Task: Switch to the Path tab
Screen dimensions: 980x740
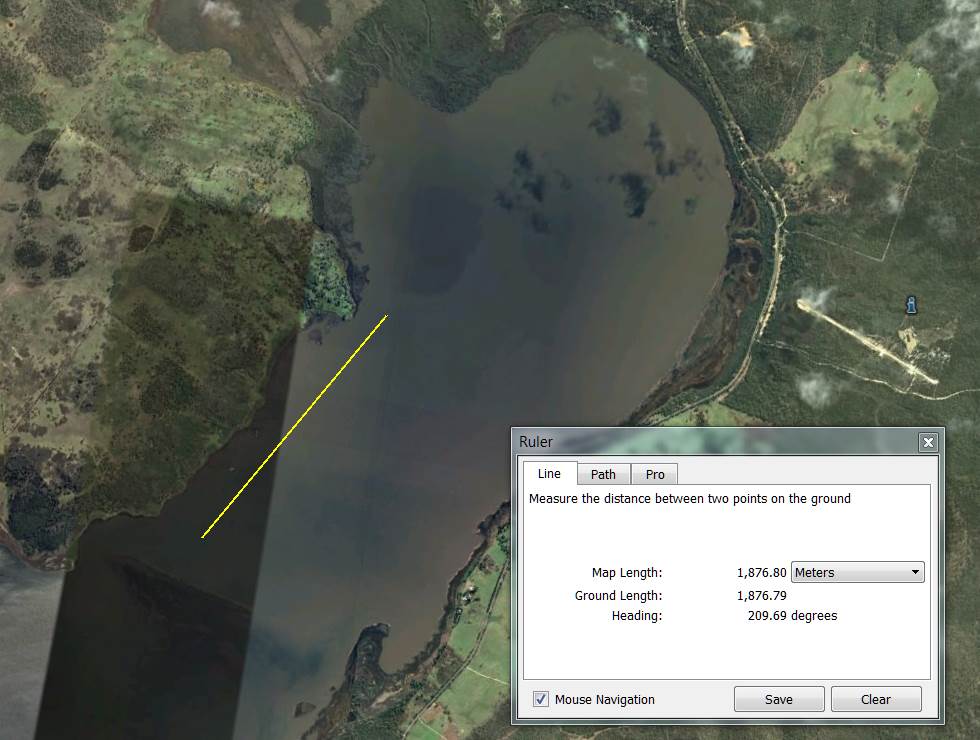Action: coord(603,474)
